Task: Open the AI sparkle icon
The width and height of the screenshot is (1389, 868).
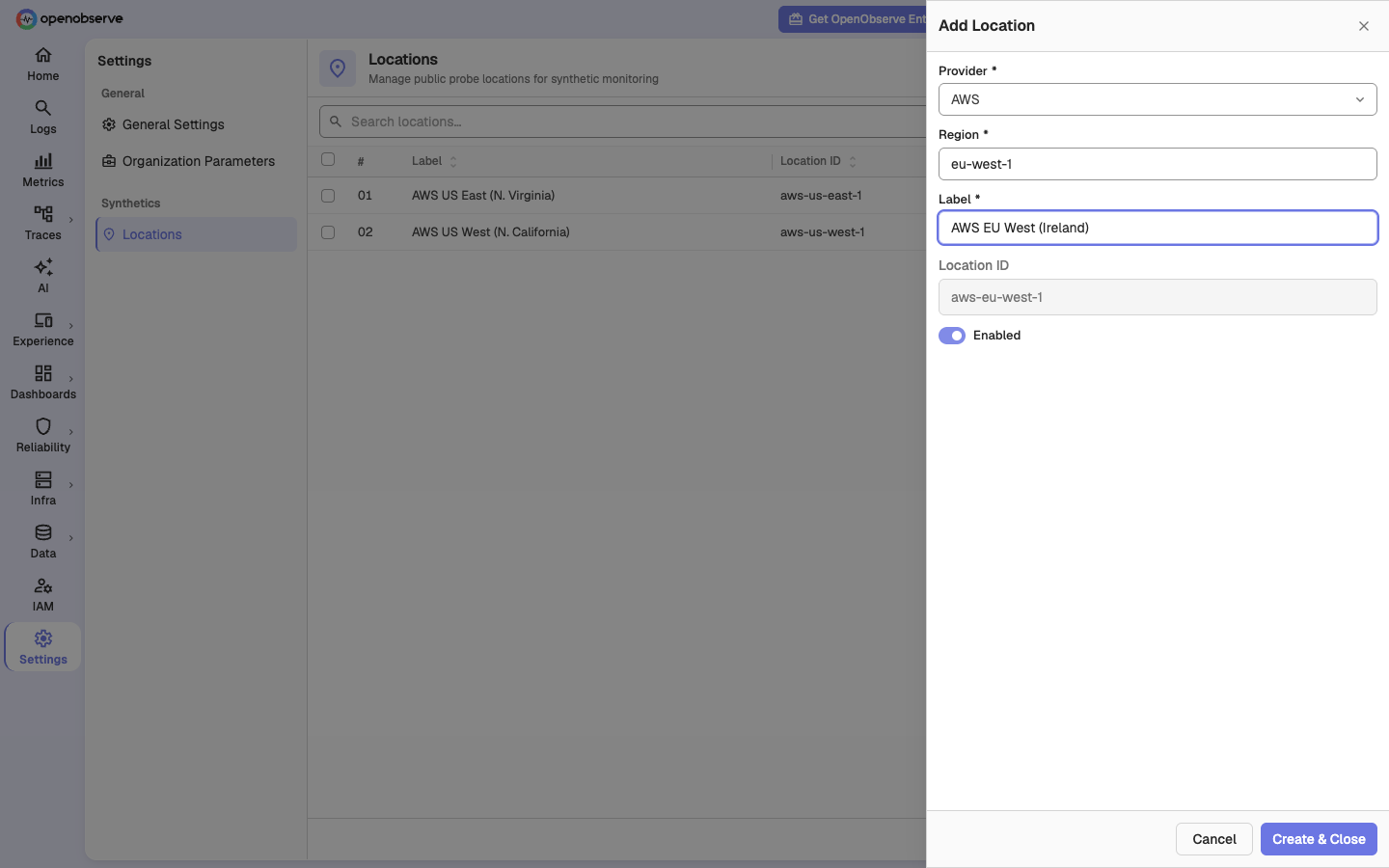Action: 43,267
